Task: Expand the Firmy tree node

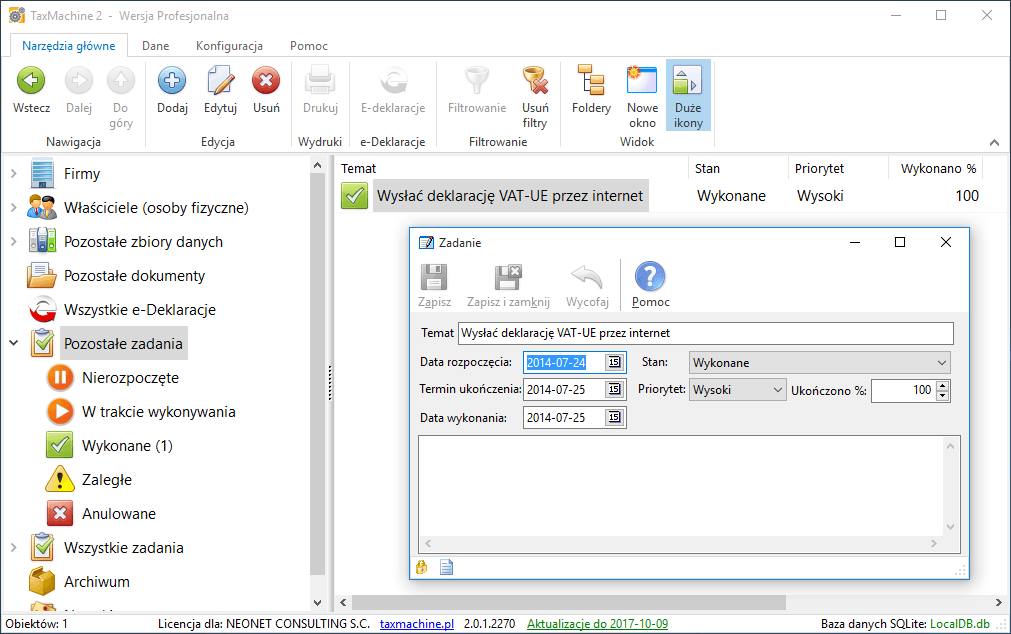Action: click(14, 174)
